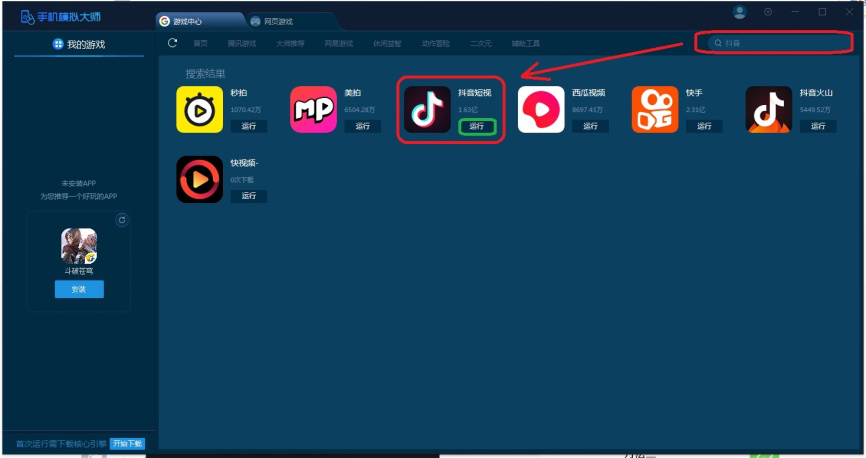Click the 抖音短视频 app icon
The image size is (866, 458).
[427, 109]
